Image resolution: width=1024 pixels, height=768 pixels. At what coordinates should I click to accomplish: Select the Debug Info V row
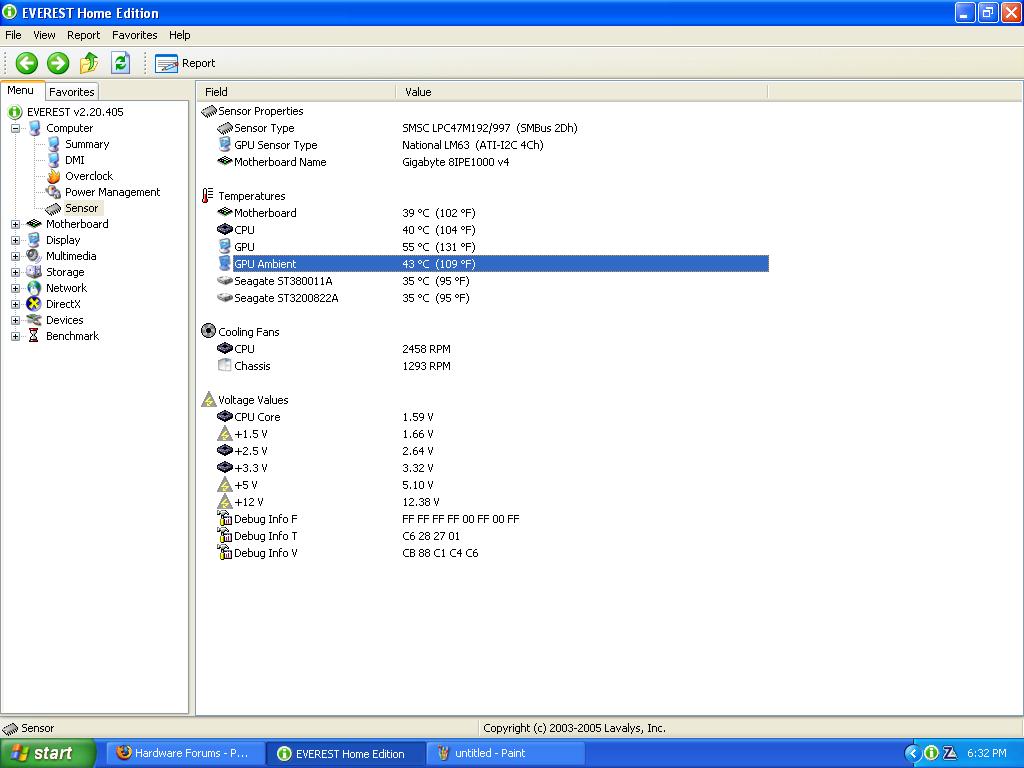pyautogui.click(x=492, y=552)
